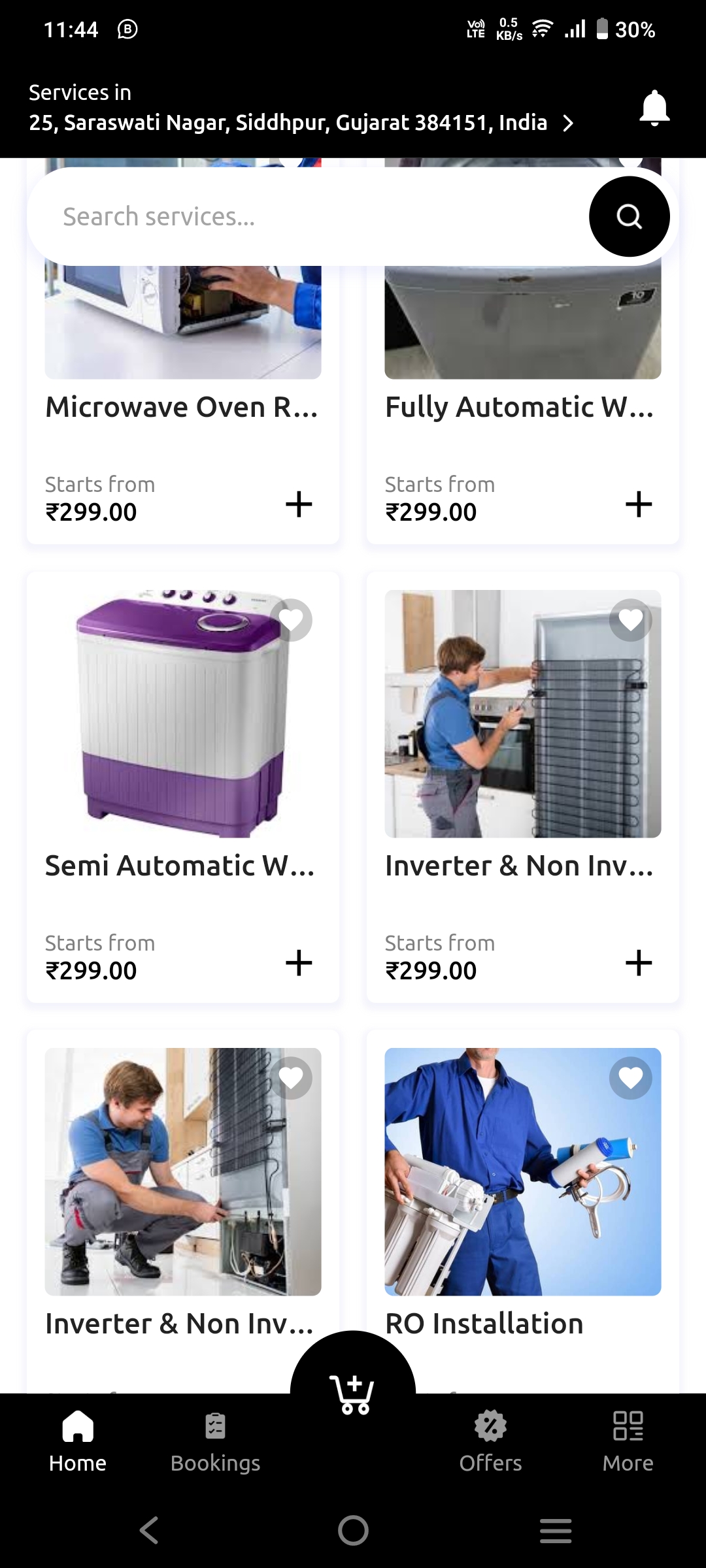Open notifications bell icon
Viewport: 706px width, 1568px height.
[x=654, y=108]
